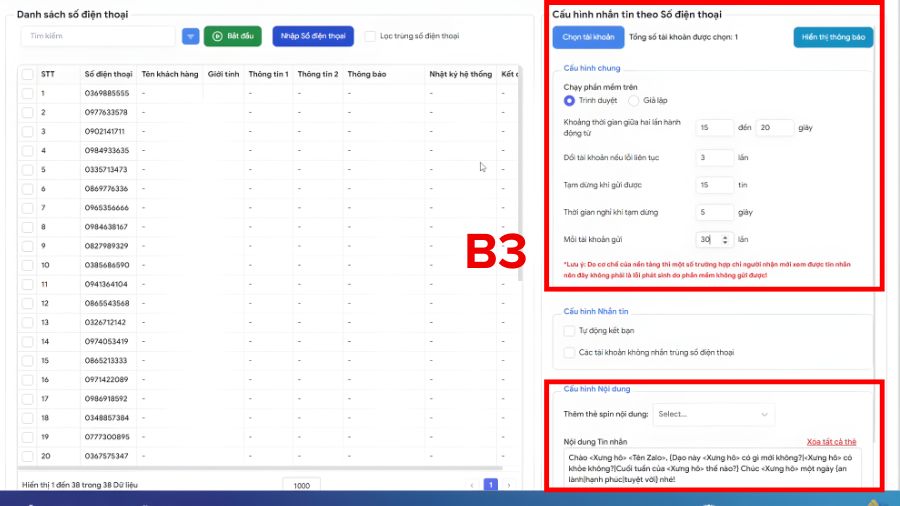Click the previous page arrow in pagination
The width and height of the screenshot is (900, 506).
pos(472,485)
